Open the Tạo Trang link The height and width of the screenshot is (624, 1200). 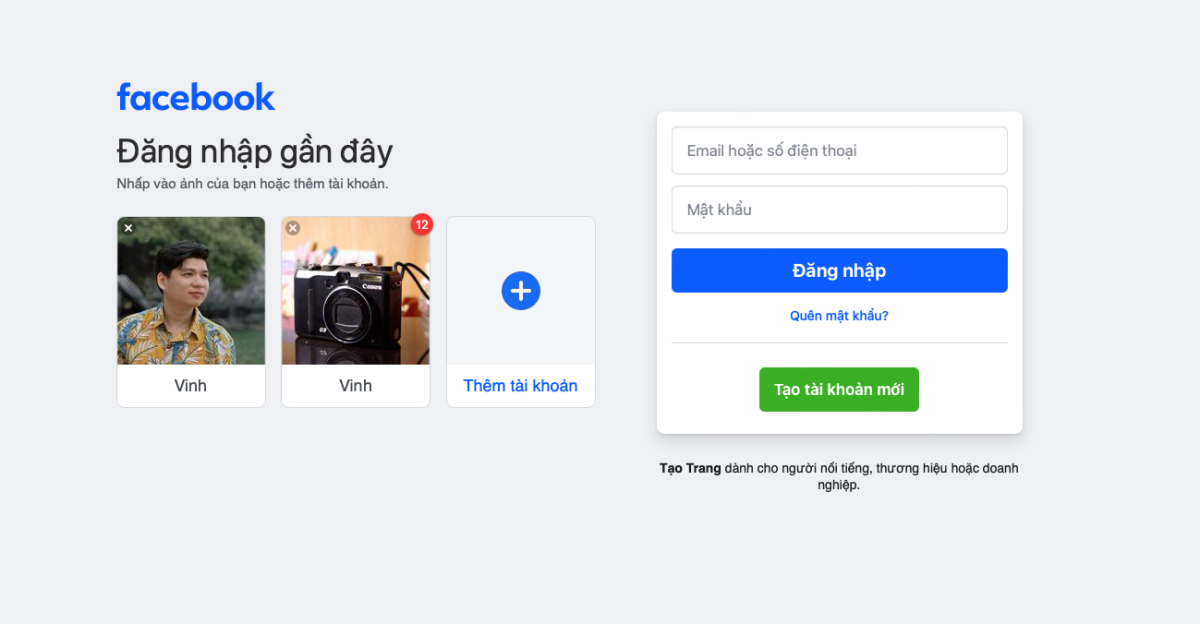[x=690, y=468]
